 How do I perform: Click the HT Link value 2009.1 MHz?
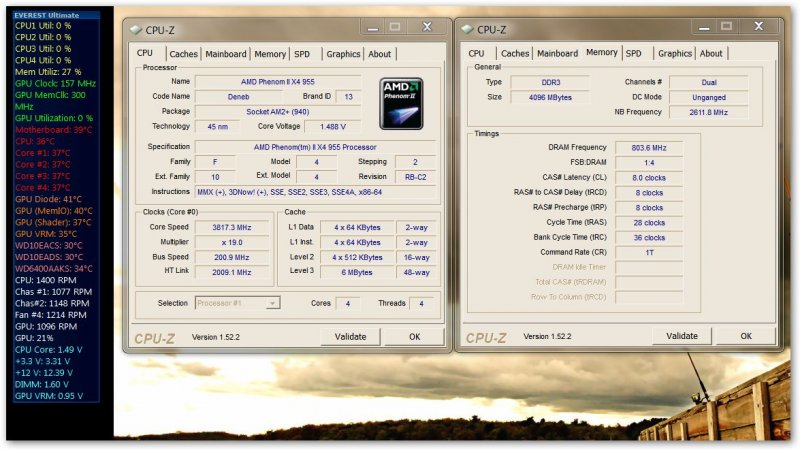pos(232,272)
